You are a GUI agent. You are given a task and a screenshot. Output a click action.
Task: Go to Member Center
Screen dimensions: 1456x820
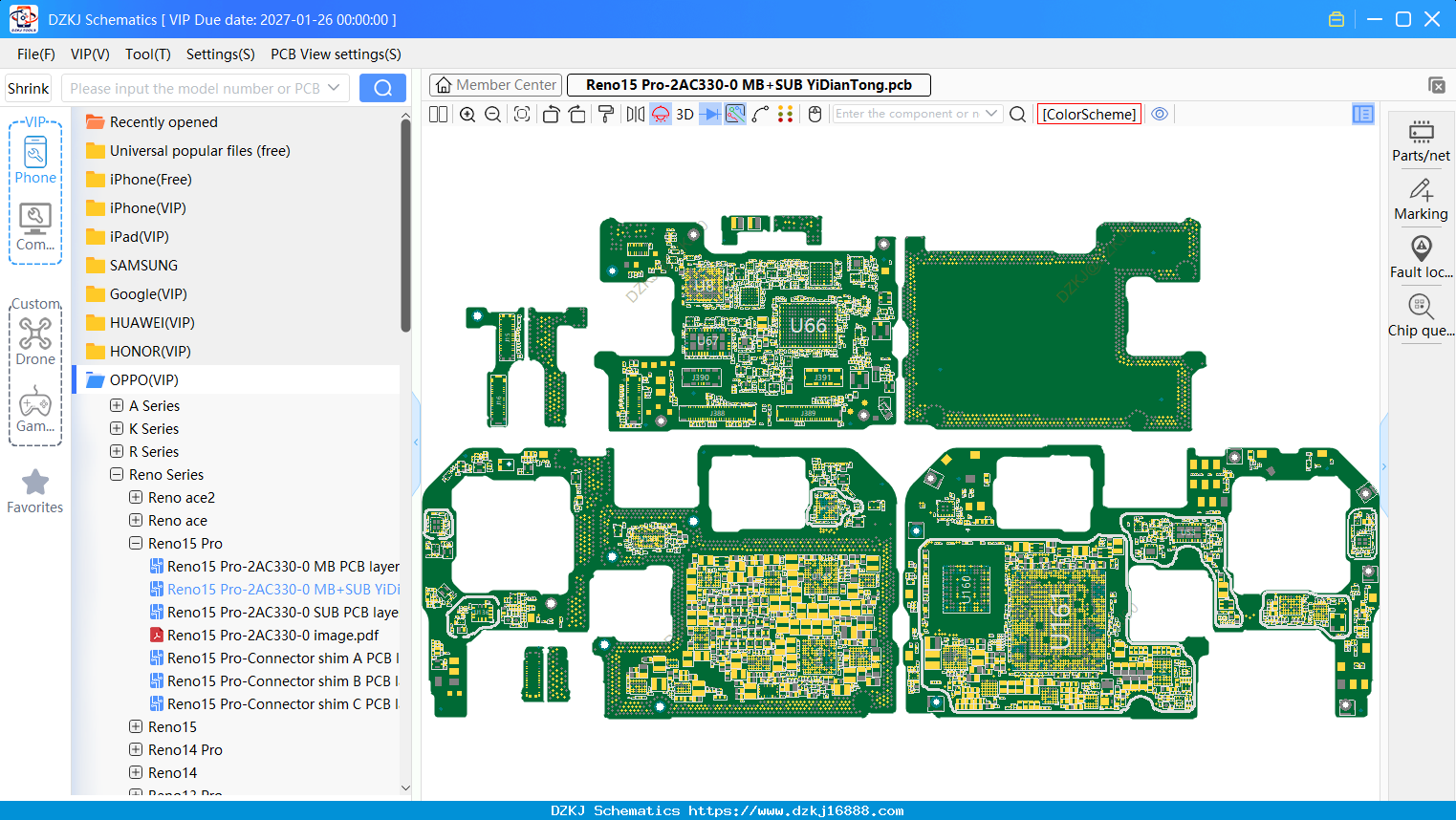coord(496,85)
